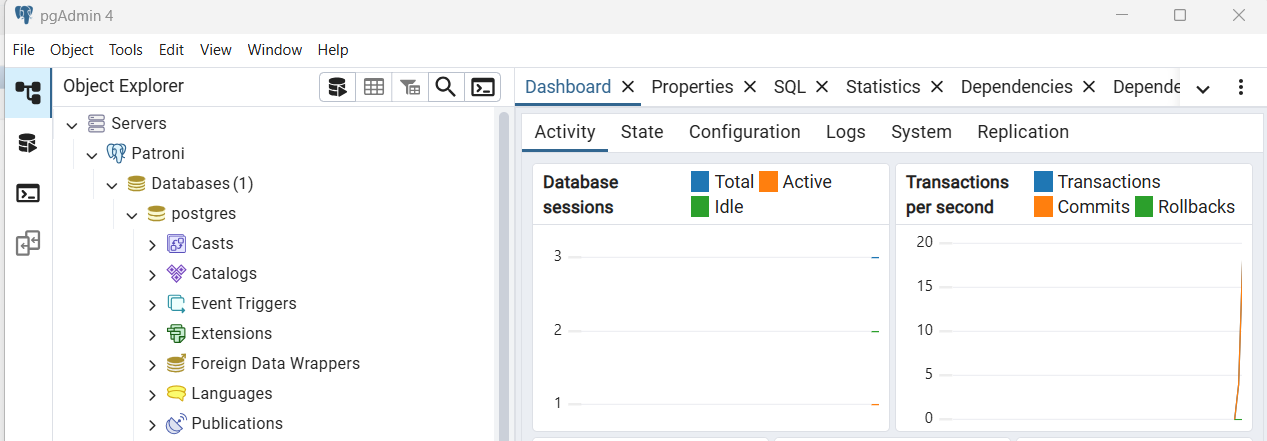Image resolution: width=1267 pixels, height=441 pixels.
Task: Open the PSQL Workspace sidebar icon
Action: coord(28,193)
